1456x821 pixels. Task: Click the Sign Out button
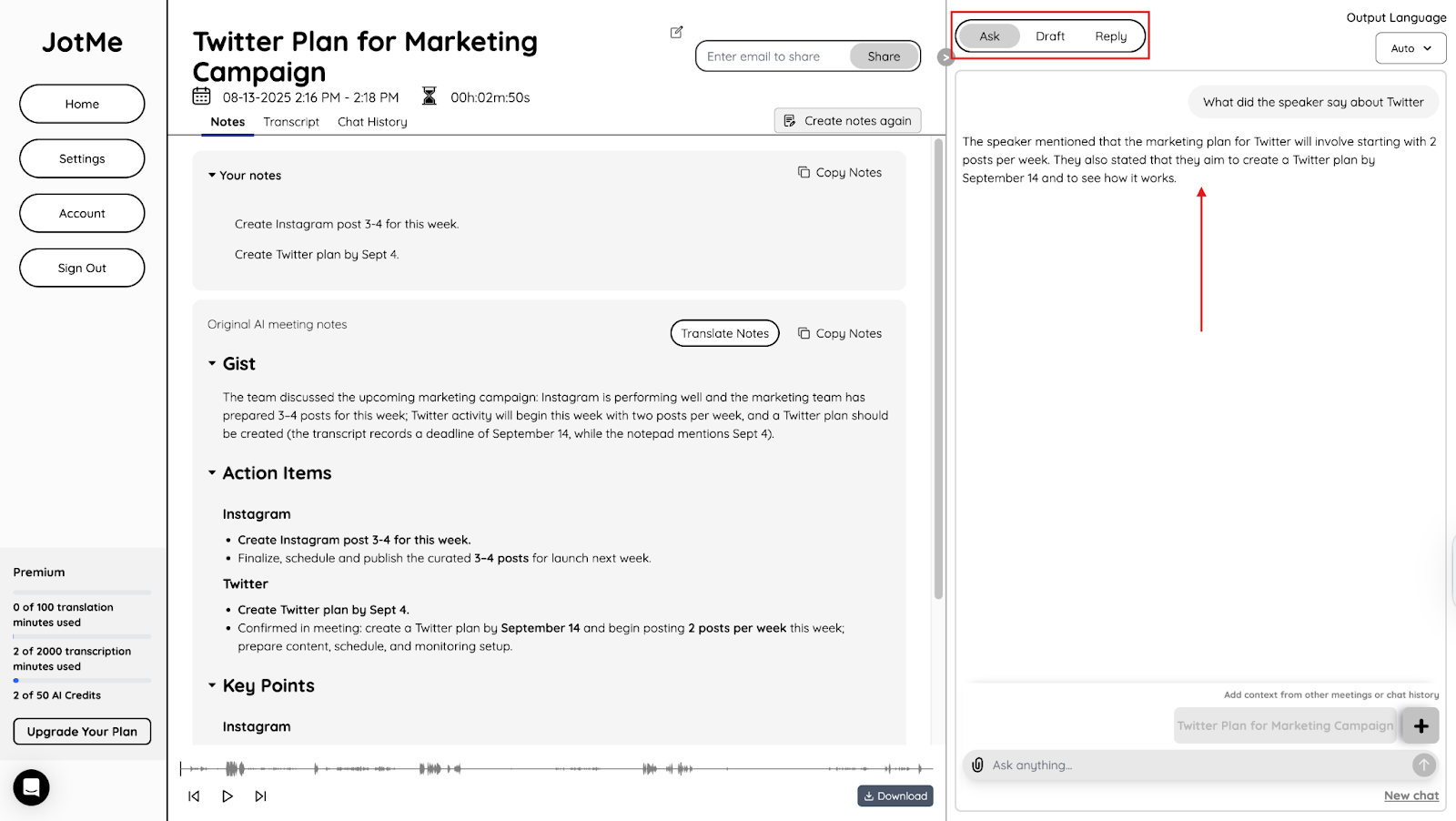tap(82, 268)
